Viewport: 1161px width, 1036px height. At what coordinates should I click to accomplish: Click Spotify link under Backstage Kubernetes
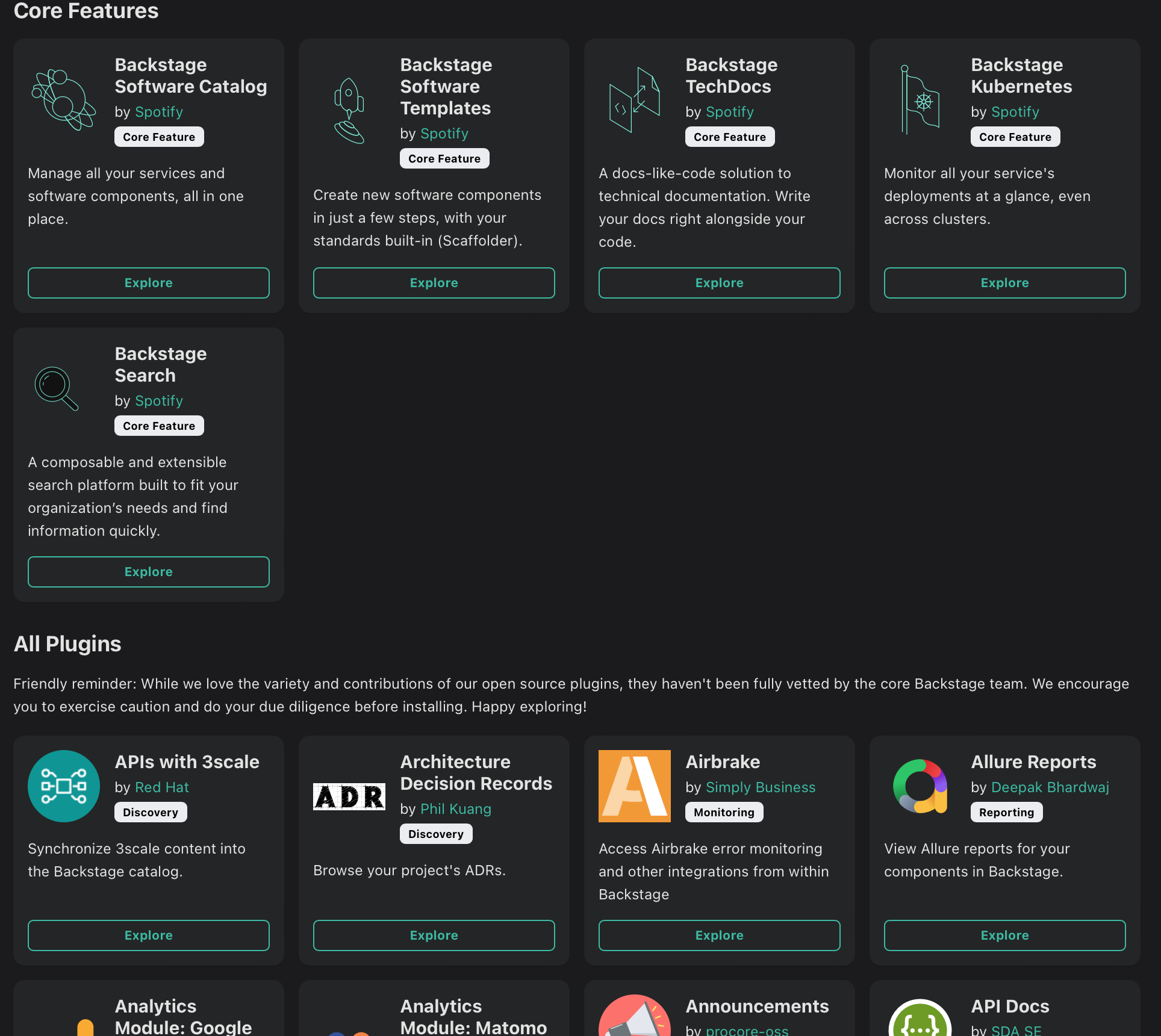click(x=1015, y=112)
